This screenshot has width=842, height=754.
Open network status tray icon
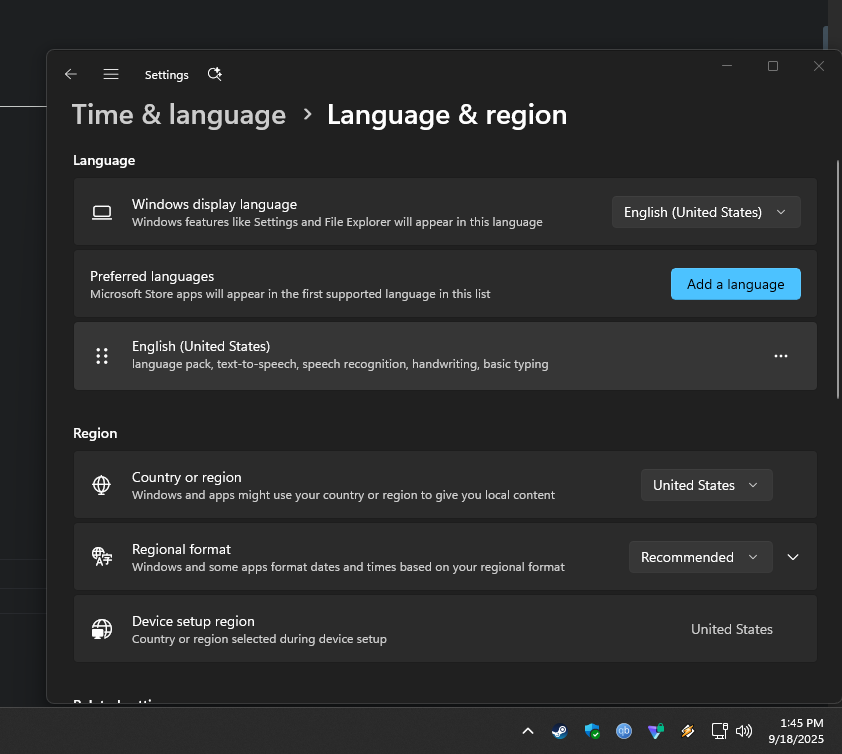click(720, 731)
